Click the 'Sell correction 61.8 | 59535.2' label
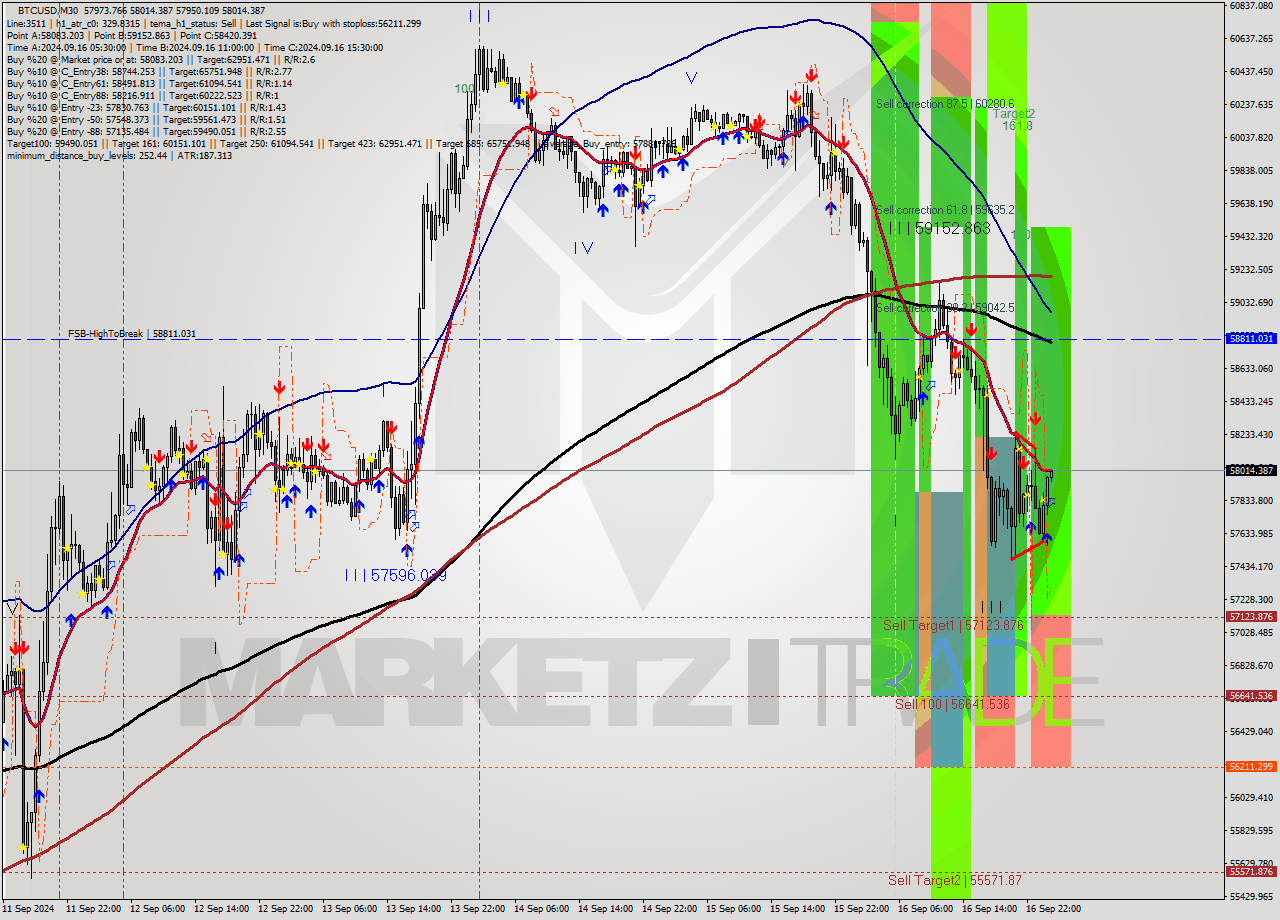The width and height of the screenshot is (1280, 920). pyautogui.click(x=945, y=210)
